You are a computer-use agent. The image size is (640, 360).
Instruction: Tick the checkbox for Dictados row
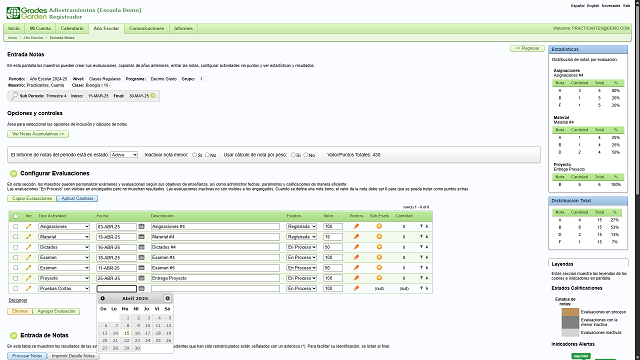click(16, 247)
